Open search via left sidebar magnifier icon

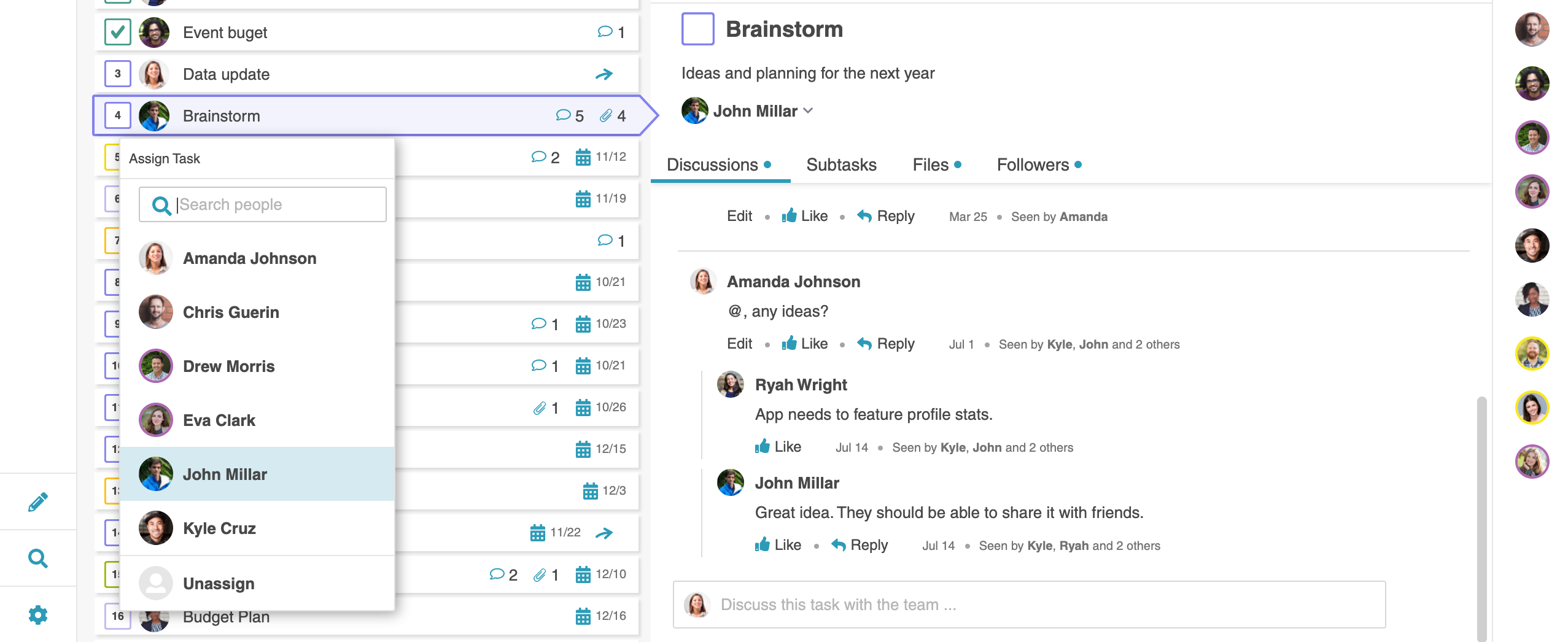[37, 559]
